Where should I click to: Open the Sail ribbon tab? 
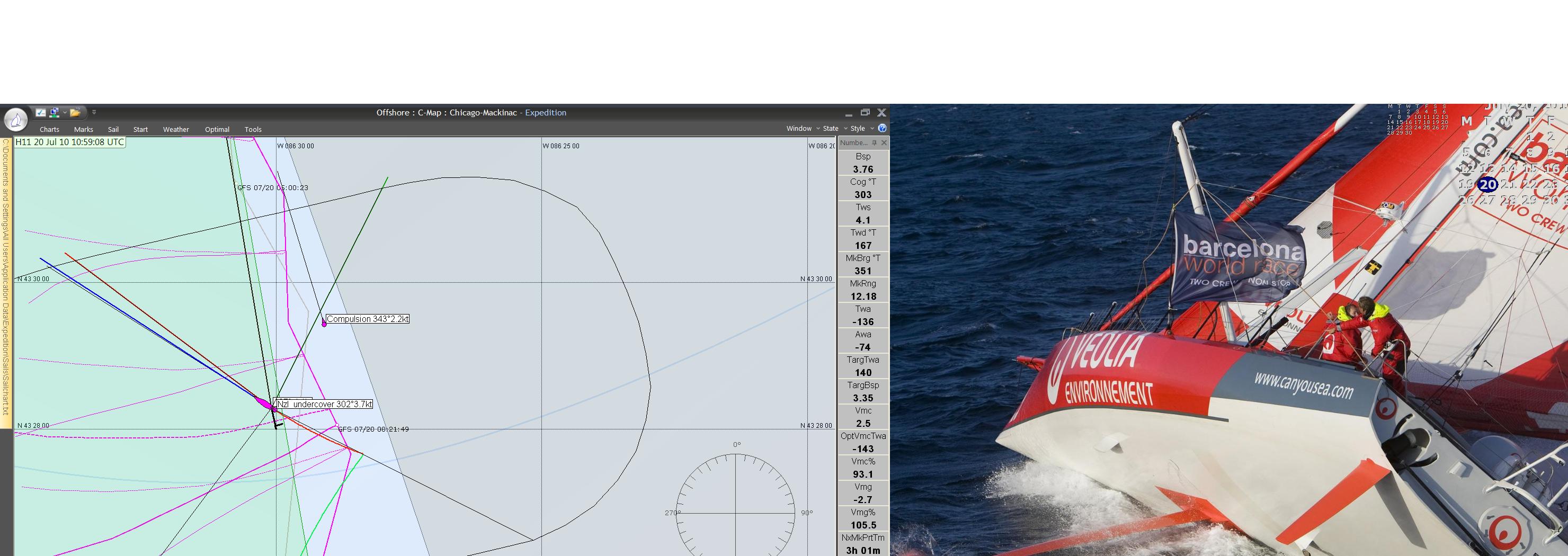pyautogui.click(x=113, y=130)
